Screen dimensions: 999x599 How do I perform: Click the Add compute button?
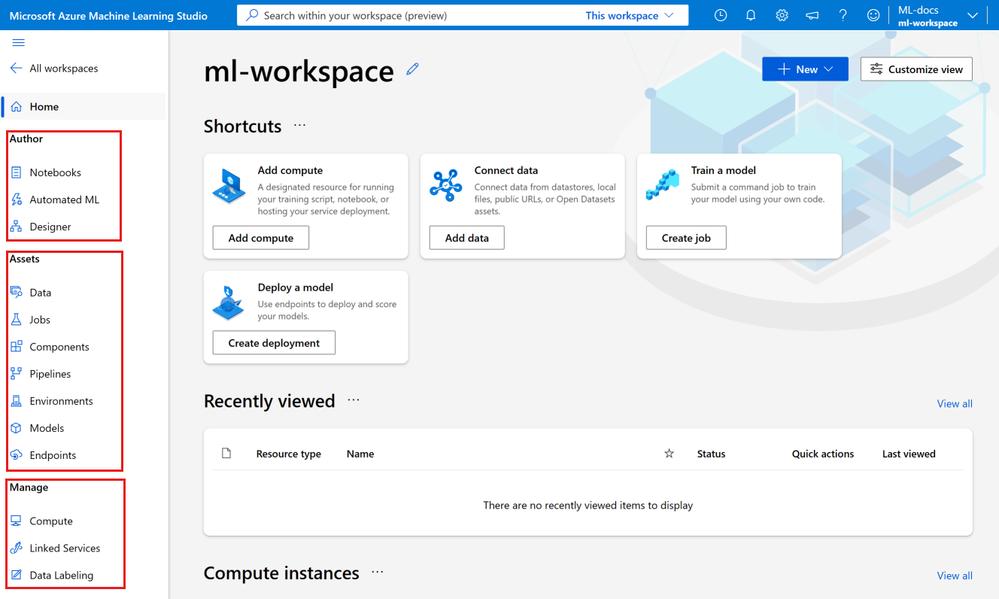pos(261,238)
